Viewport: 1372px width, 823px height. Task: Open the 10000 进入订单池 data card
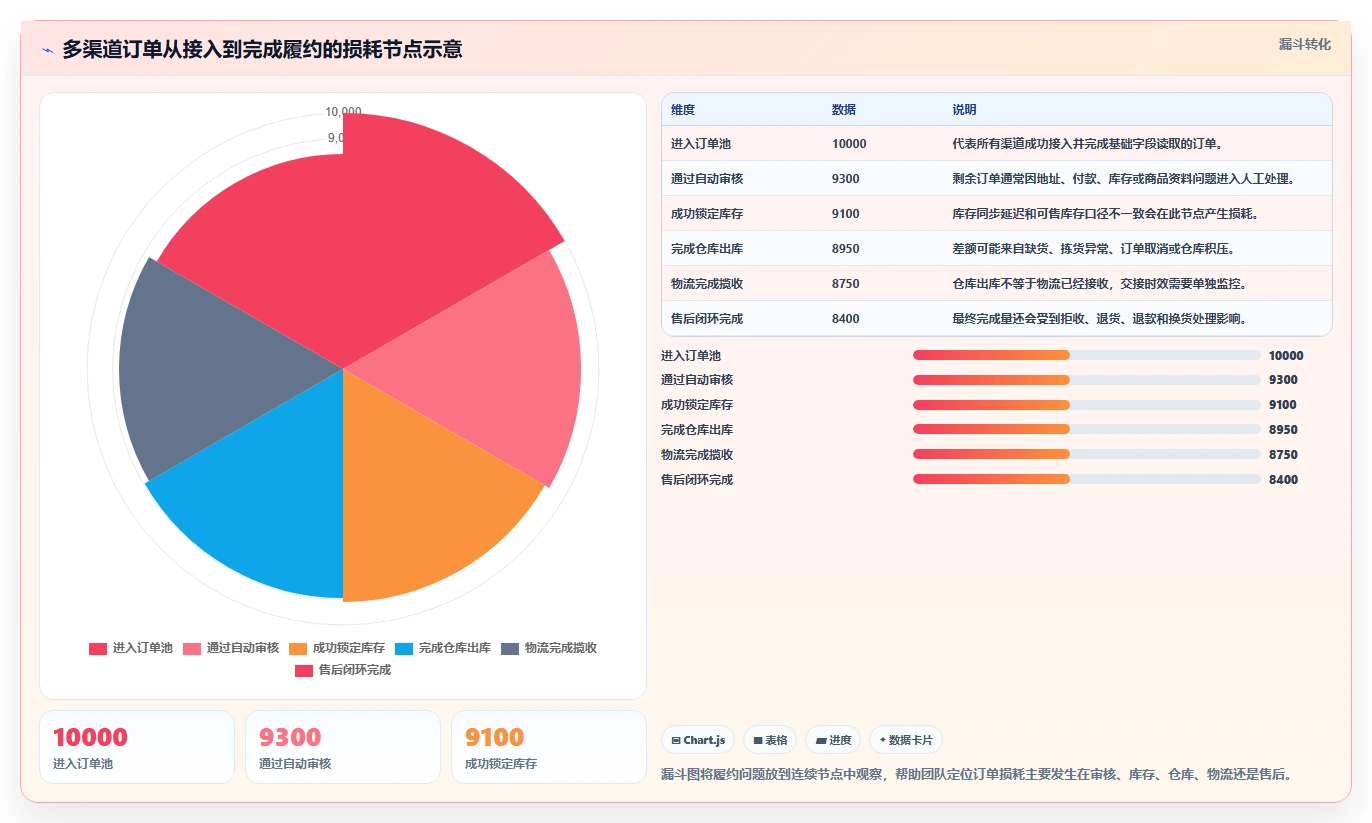[137, 747]
